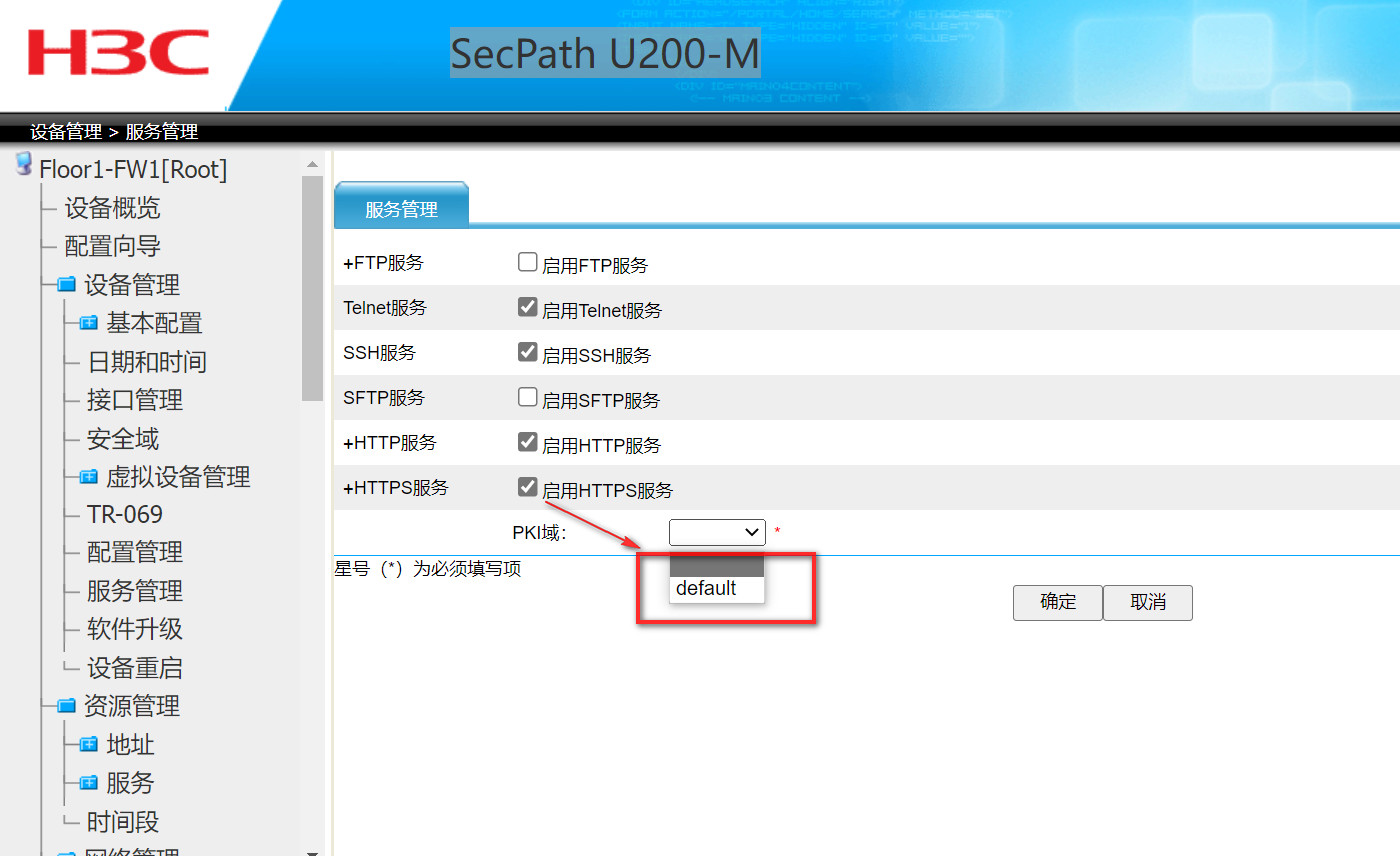Click the navigation tree scrollbar down arrow

(312, 854)
